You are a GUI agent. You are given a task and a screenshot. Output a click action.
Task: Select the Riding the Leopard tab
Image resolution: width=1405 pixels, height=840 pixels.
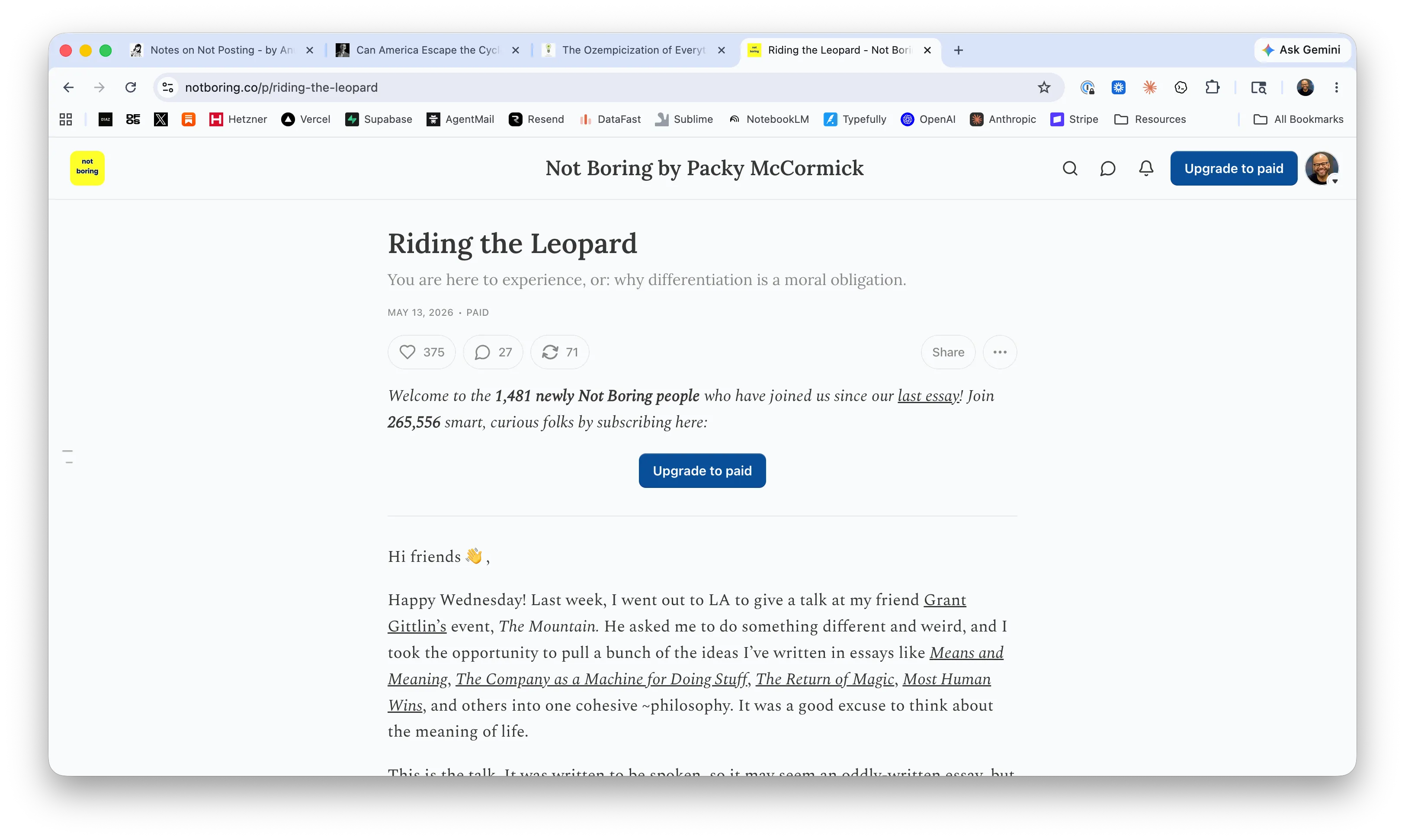click(840, 50)
